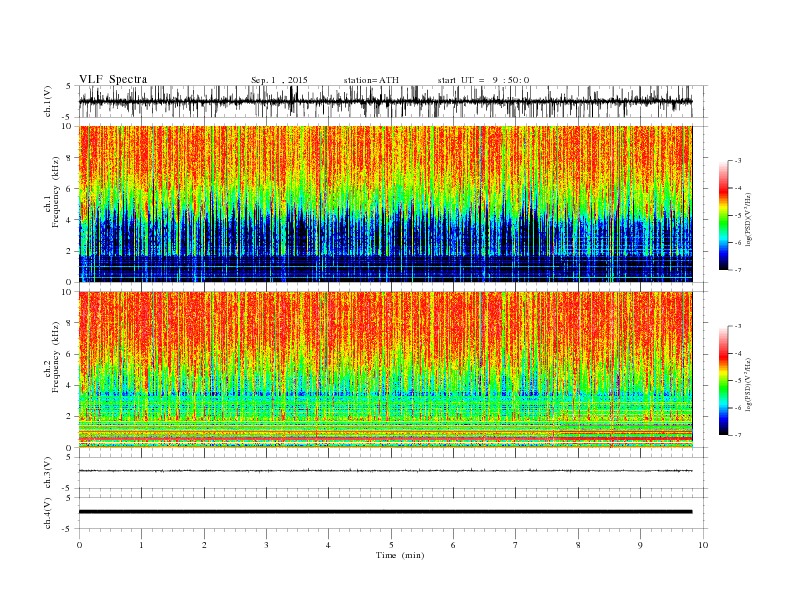Click the "start UT = 9 :50: 0" text
This screenshot has width=792, height=612.
click(x=483, y=80)
